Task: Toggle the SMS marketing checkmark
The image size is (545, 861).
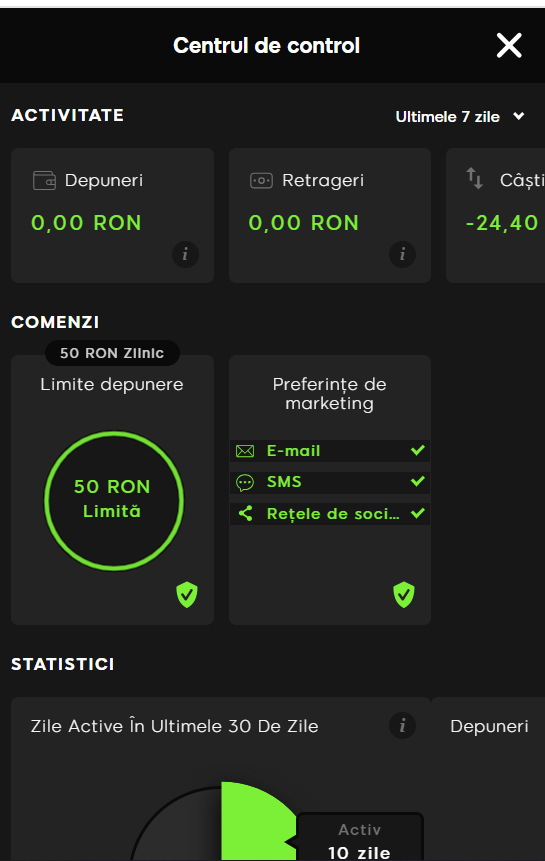Action: tap(418, 482)
